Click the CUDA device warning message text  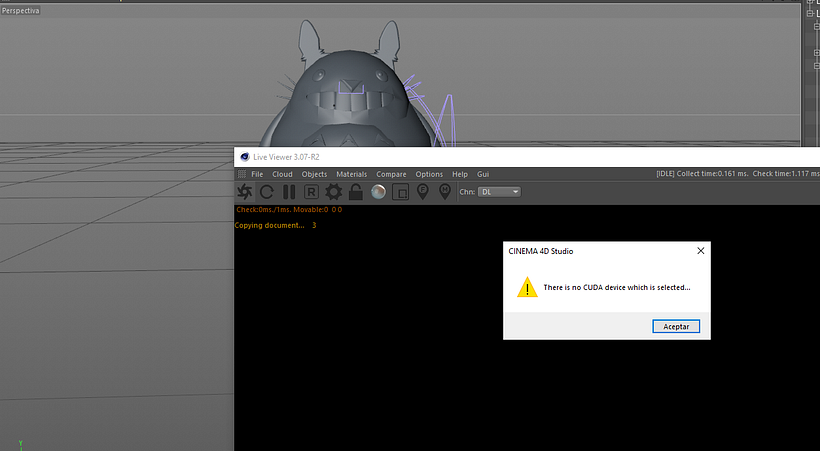[617, 287]
